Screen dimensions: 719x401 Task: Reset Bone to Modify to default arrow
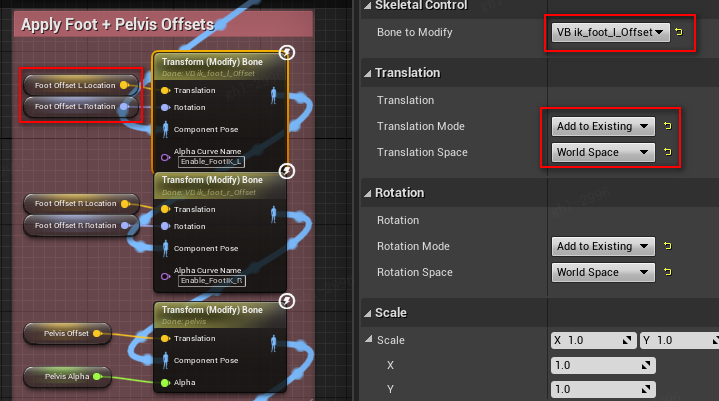pyautogui.click(x=679, y=33)
